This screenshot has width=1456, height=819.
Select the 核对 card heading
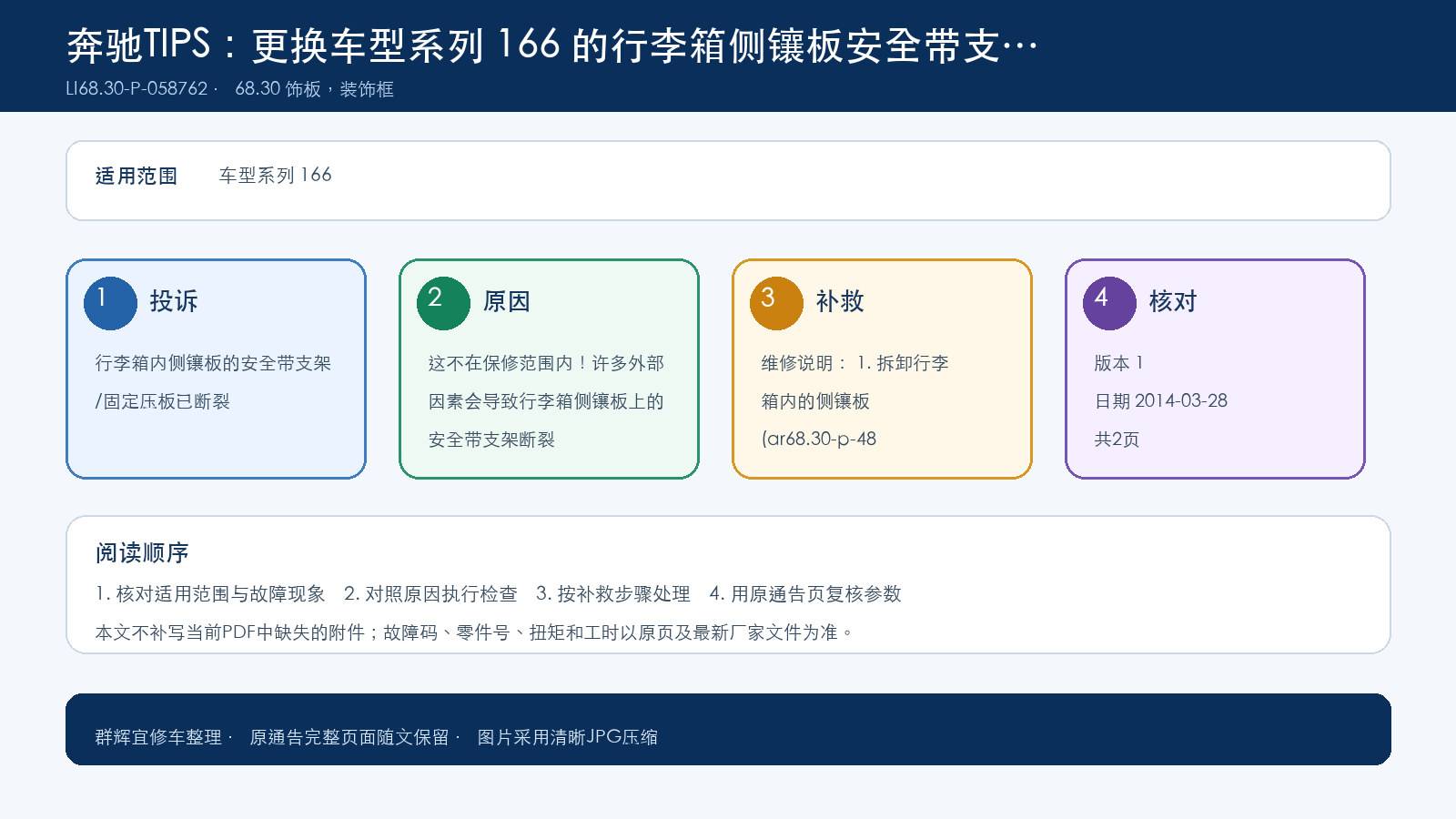pyautogui.click(x=1173, y=301)
